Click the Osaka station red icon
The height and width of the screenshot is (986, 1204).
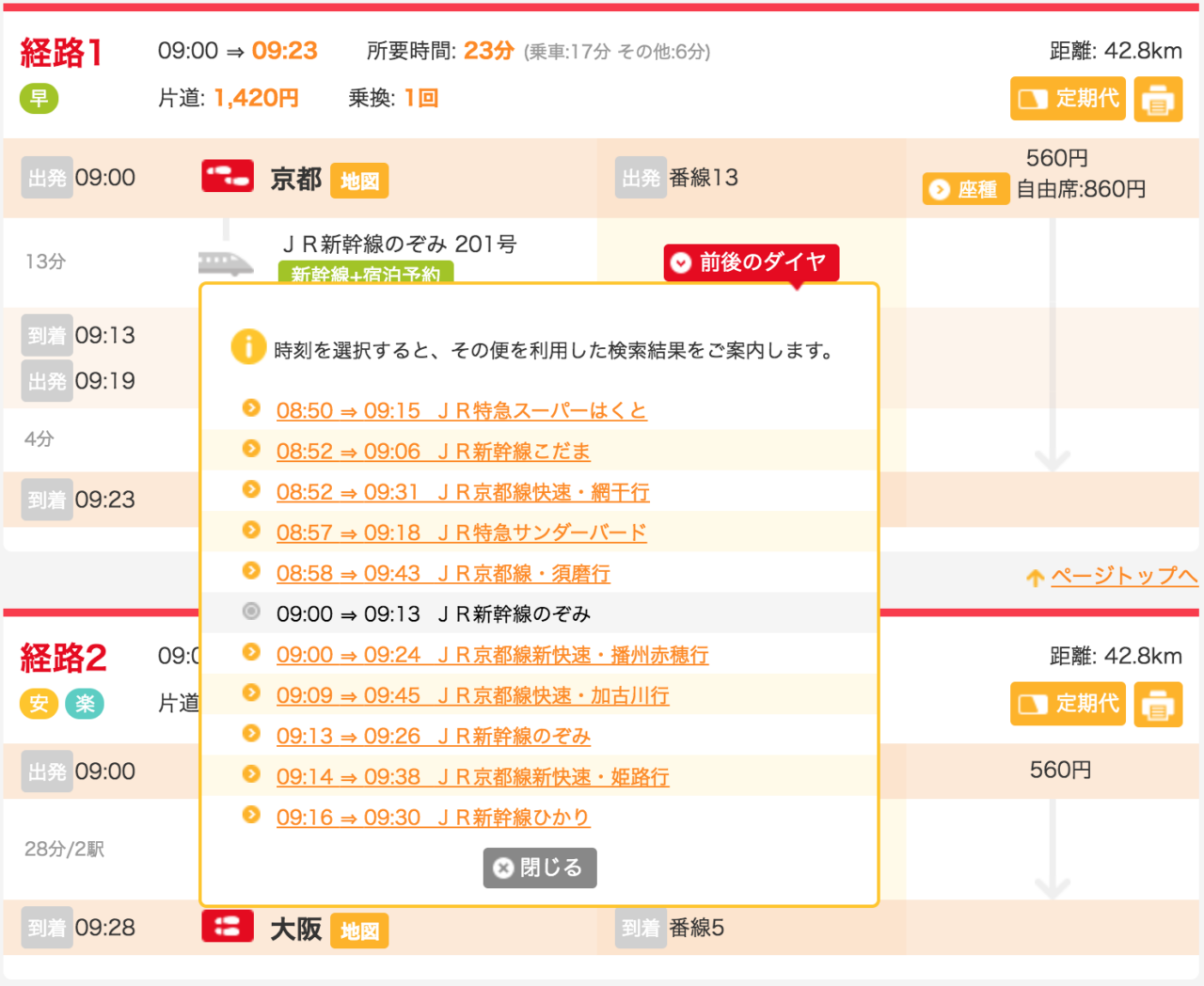pos(227,927)
